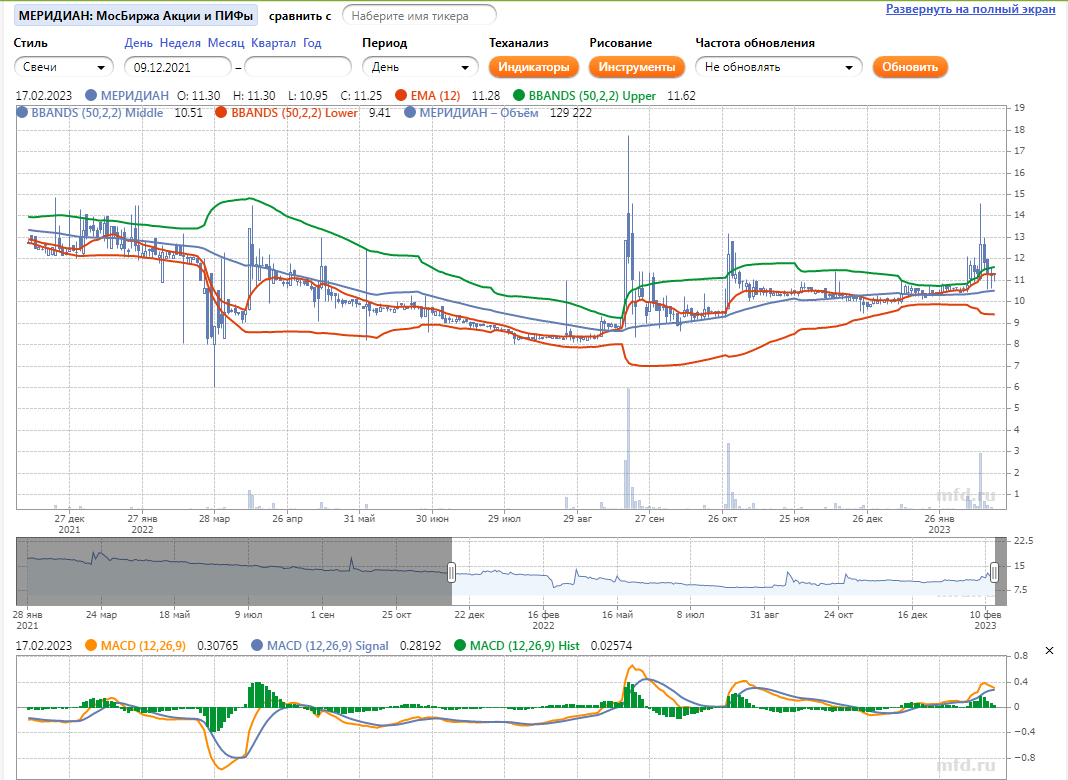Click the МЕРИДИАН – Объём legend circle
The width and height of the screenshot is (1068, 780).
point(410,113)
